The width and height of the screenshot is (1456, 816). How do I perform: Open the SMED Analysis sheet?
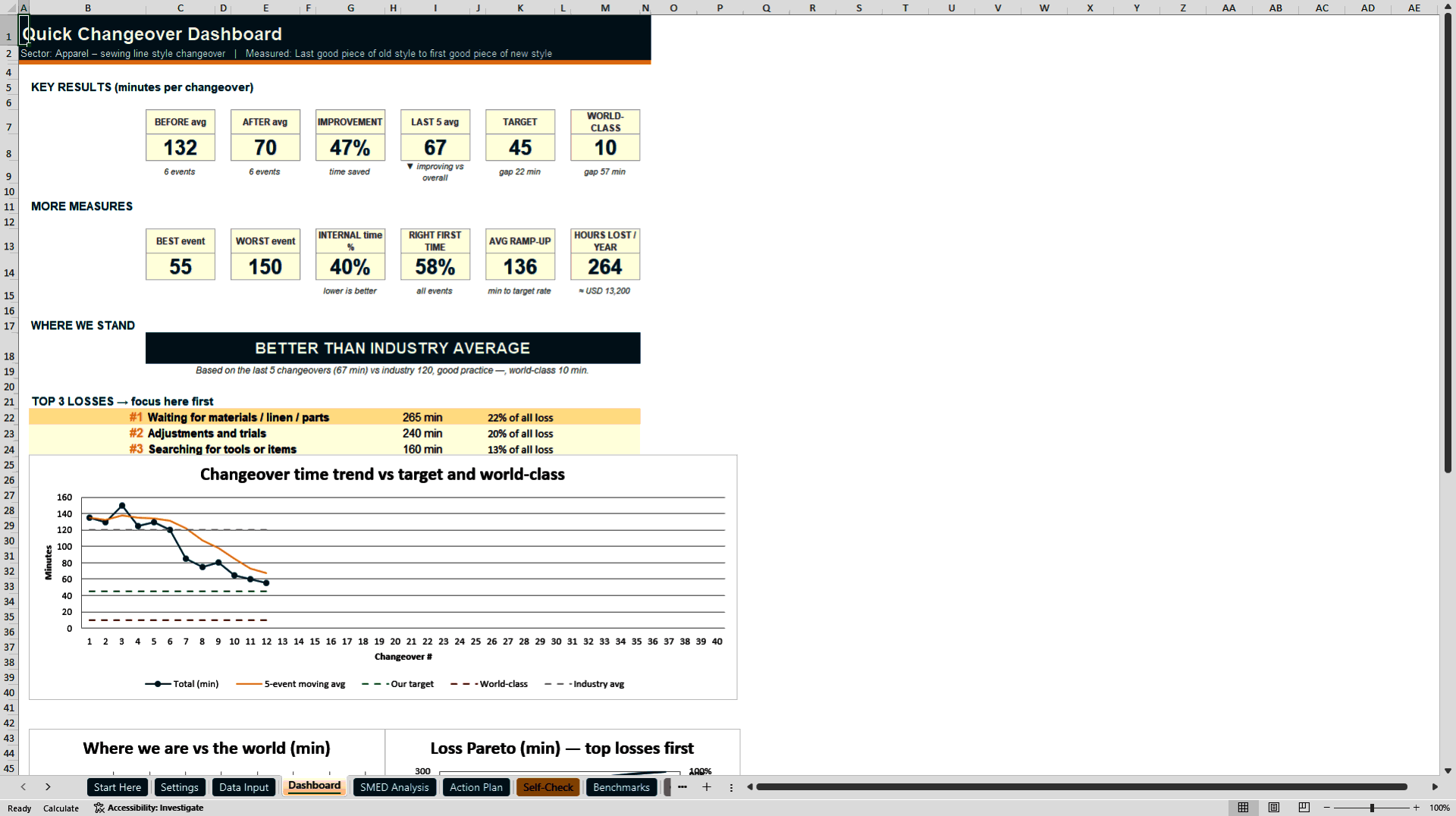394,787
